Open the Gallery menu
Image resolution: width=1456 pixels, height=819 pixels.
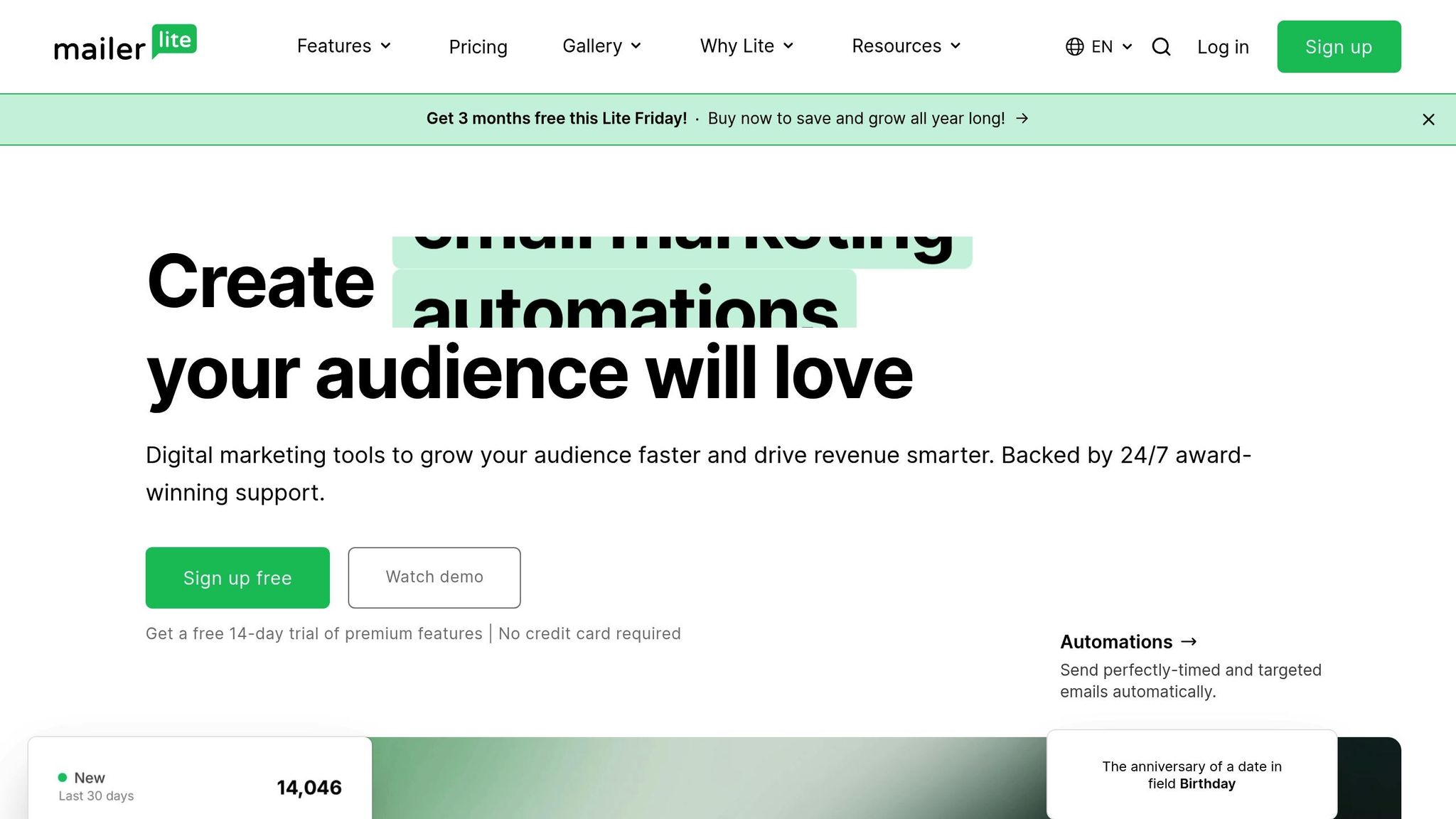tap(601, 46)
